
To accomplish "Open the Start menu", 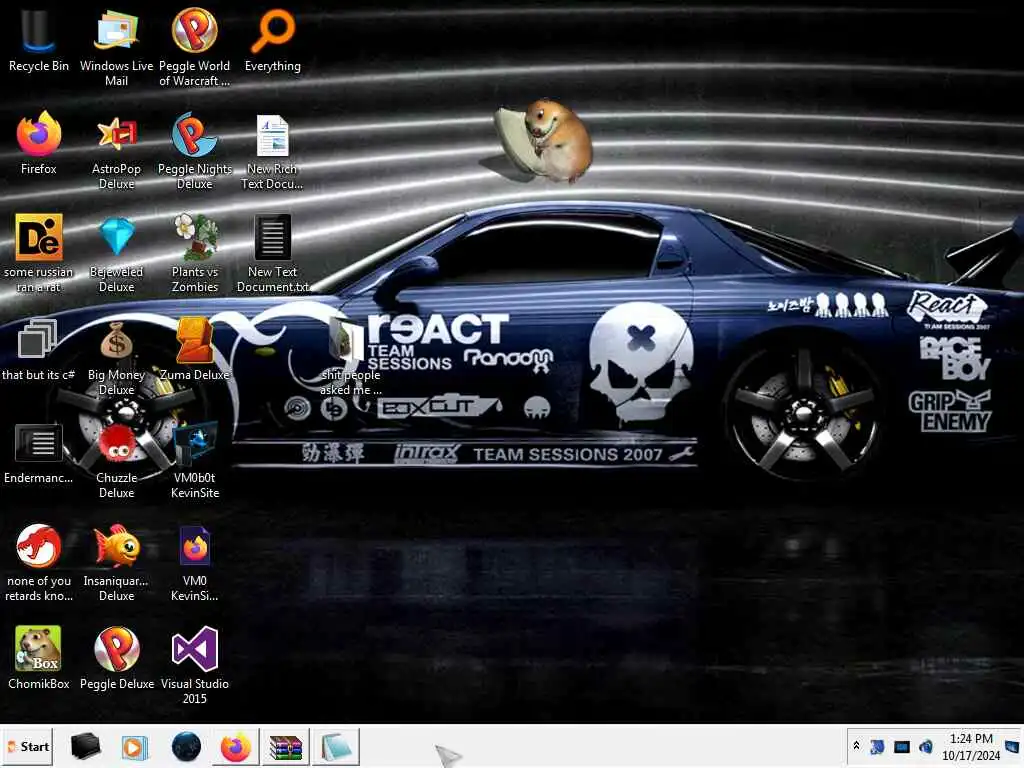I will (x=27, y=746).
